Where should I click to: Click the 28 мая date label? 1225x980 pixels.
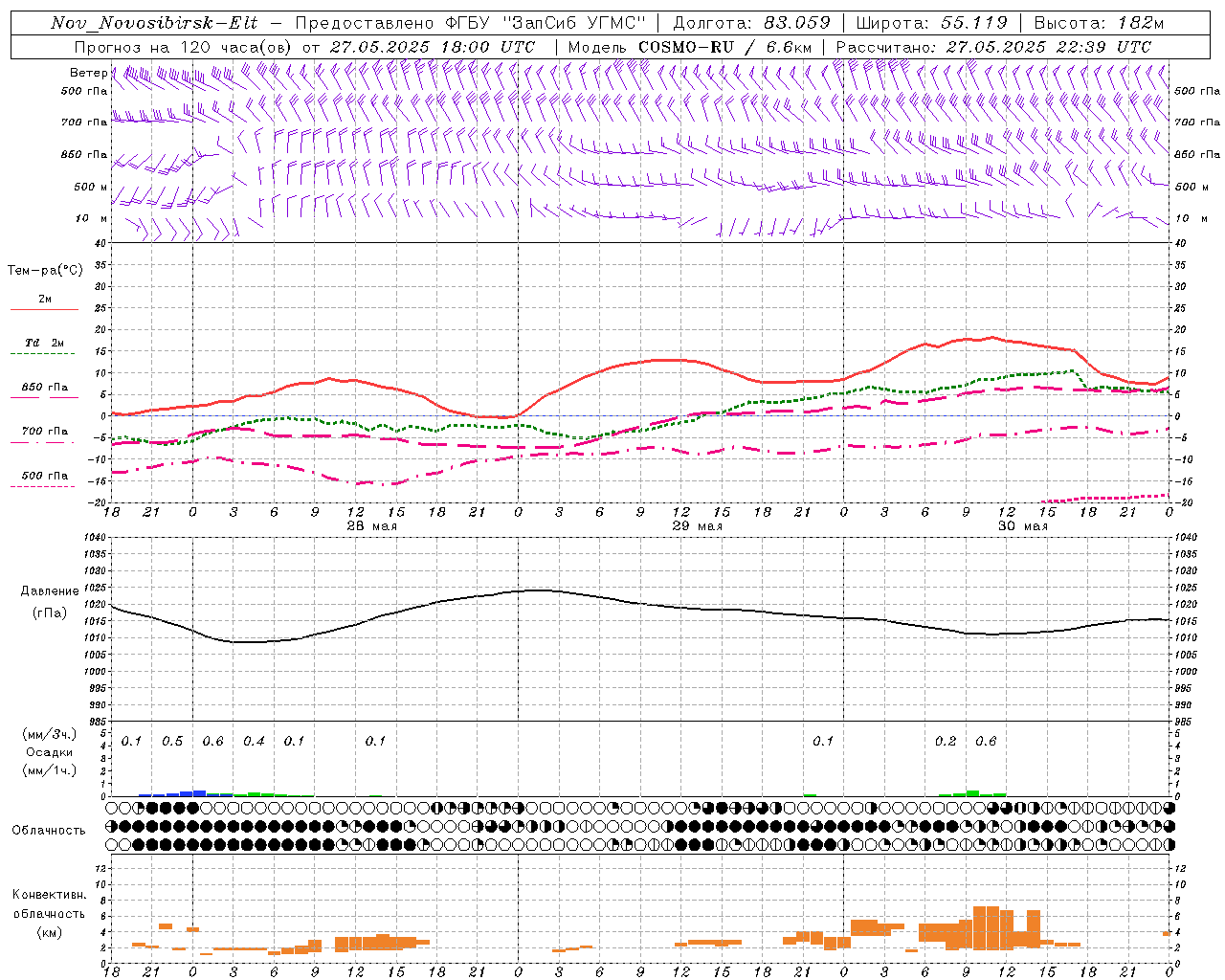(371, 526)
